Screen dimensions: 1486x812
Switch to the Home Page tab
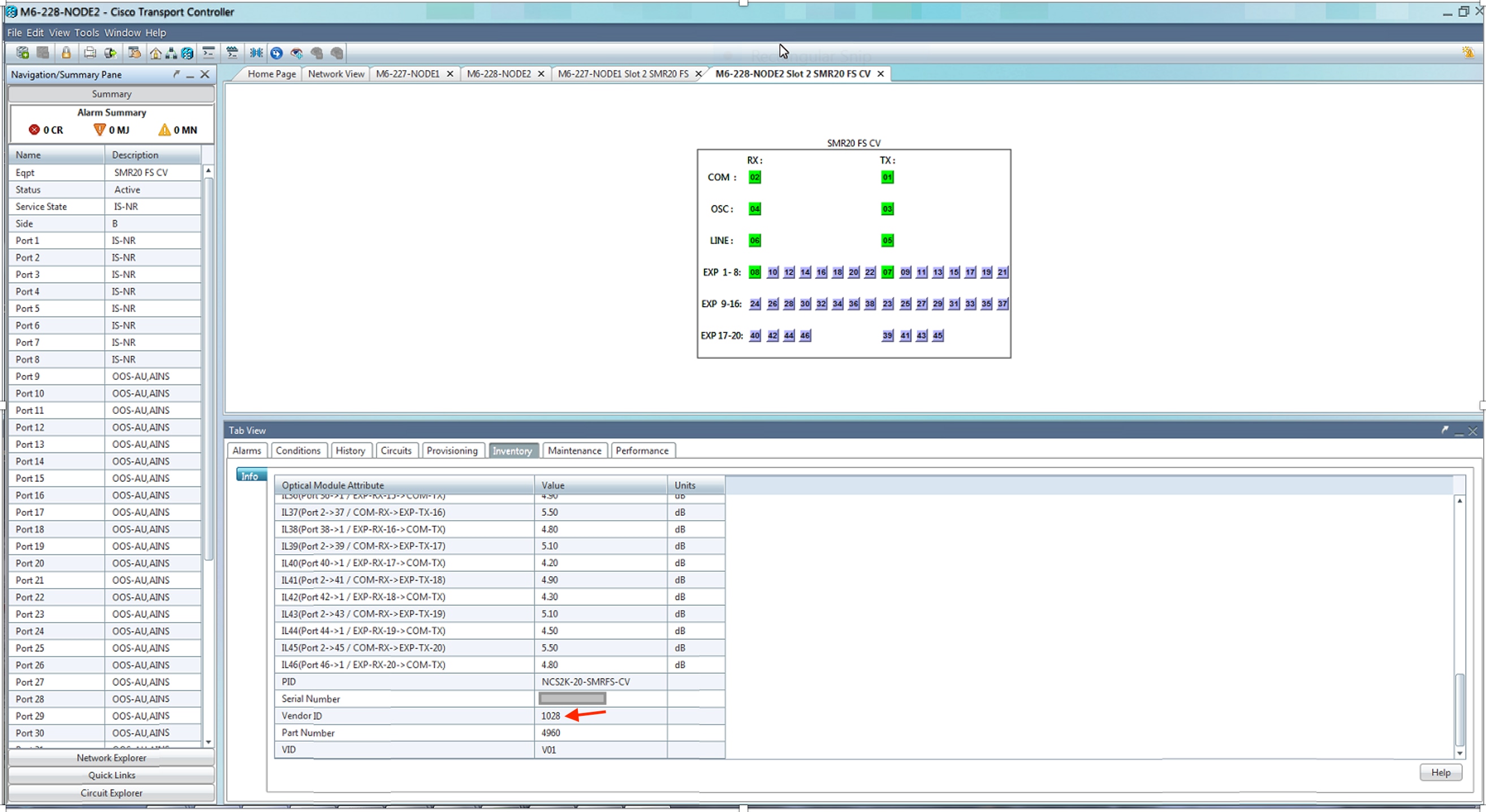[x=272, y=74]
